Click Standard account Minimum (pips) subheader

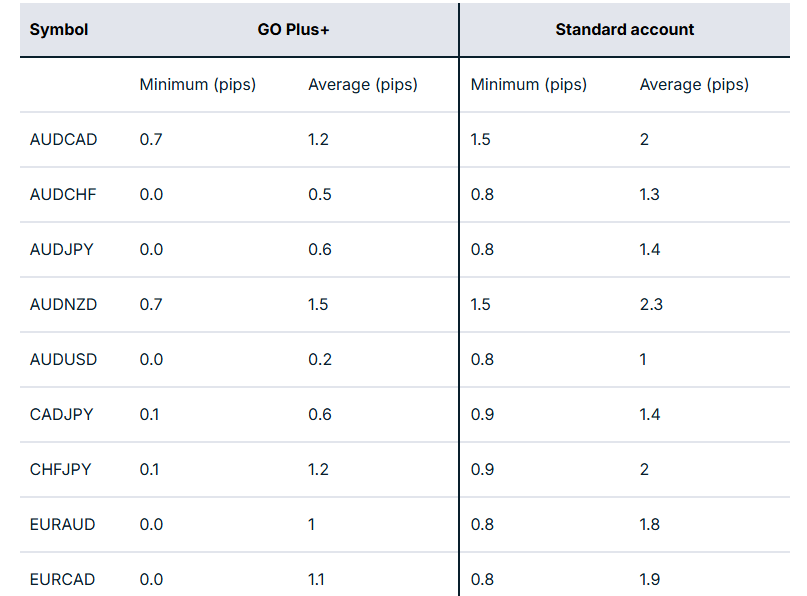[x=529, y=85]
